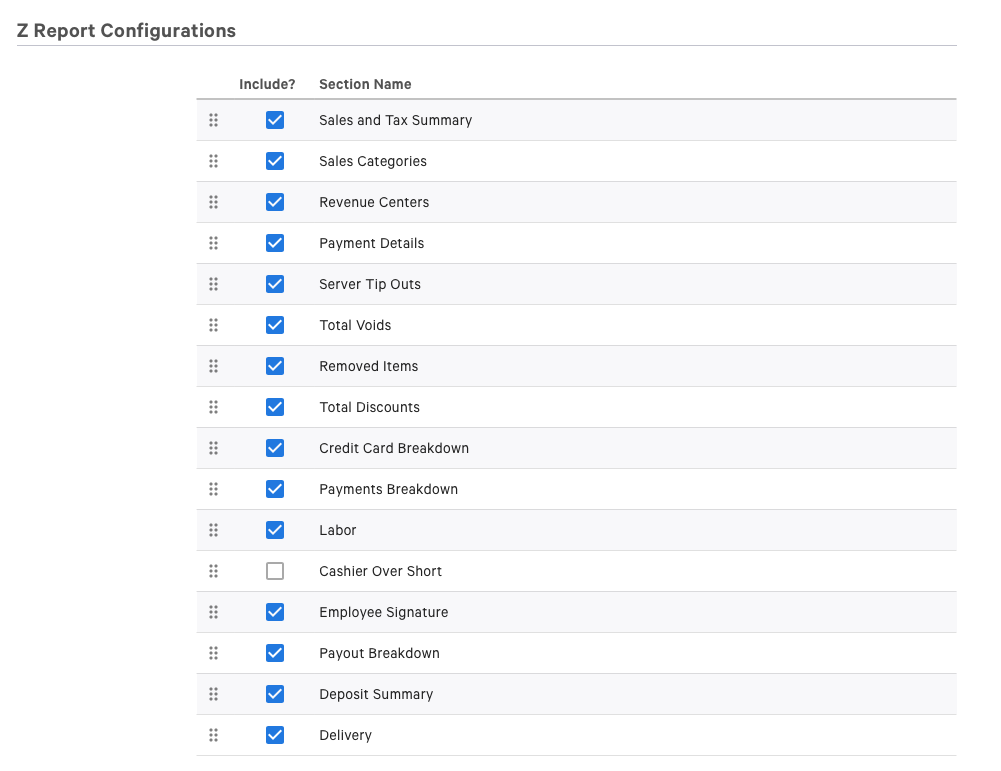Image resolution: width=1001 pixels, height=771 pixels.
Task: Click the Include? column header
Action: (x=267, y=84)
